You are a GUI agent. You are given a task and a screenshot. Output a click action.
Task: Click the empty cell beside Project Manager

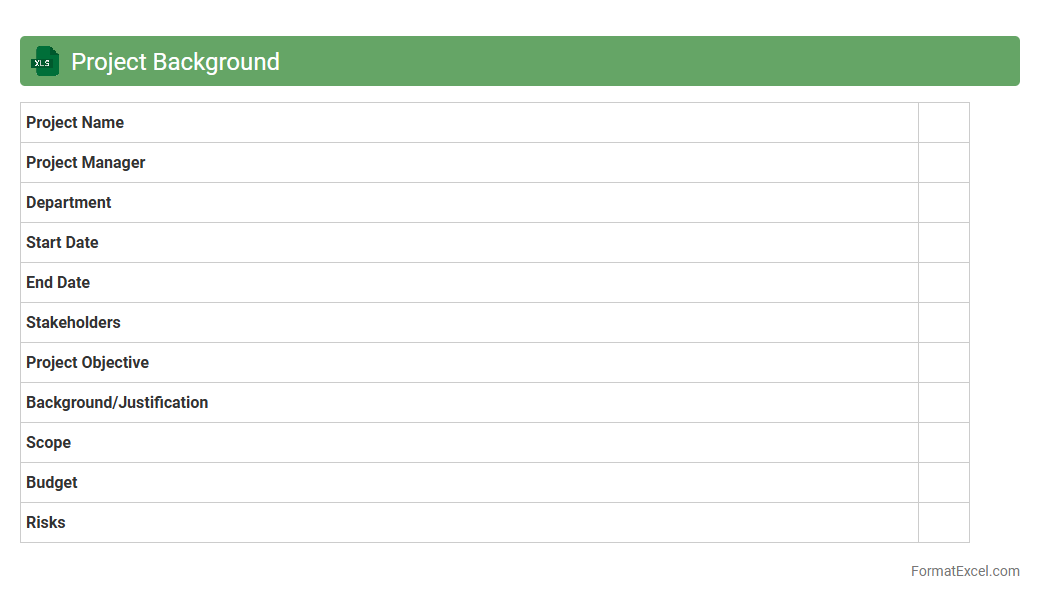click(943, 163)
